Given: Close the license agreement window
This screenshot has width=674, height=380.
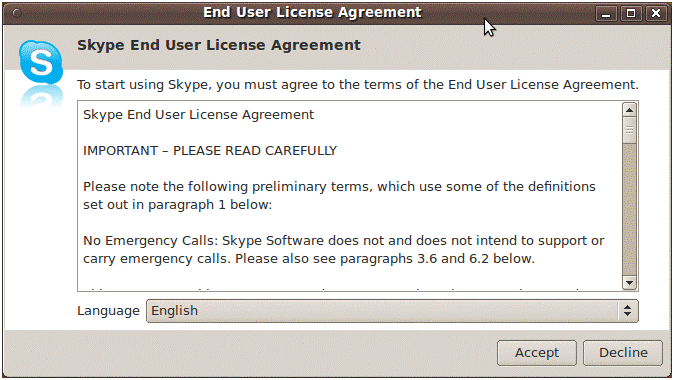Looking at the screenshot, I should (656, 13).
